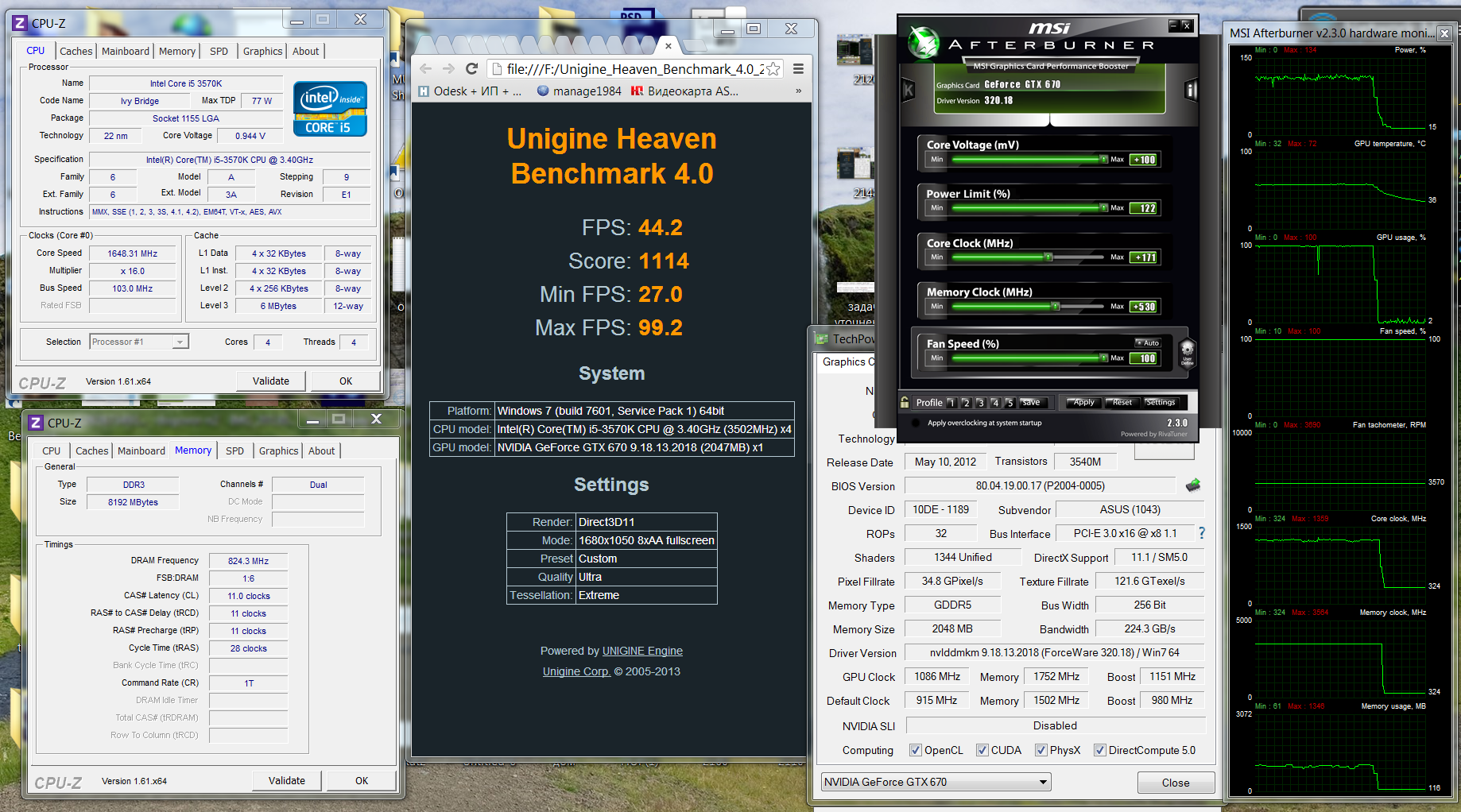Open the UNIGINE Engine link
The height and width of the screenshot is (812, 1461).
[x=642, y=651]
